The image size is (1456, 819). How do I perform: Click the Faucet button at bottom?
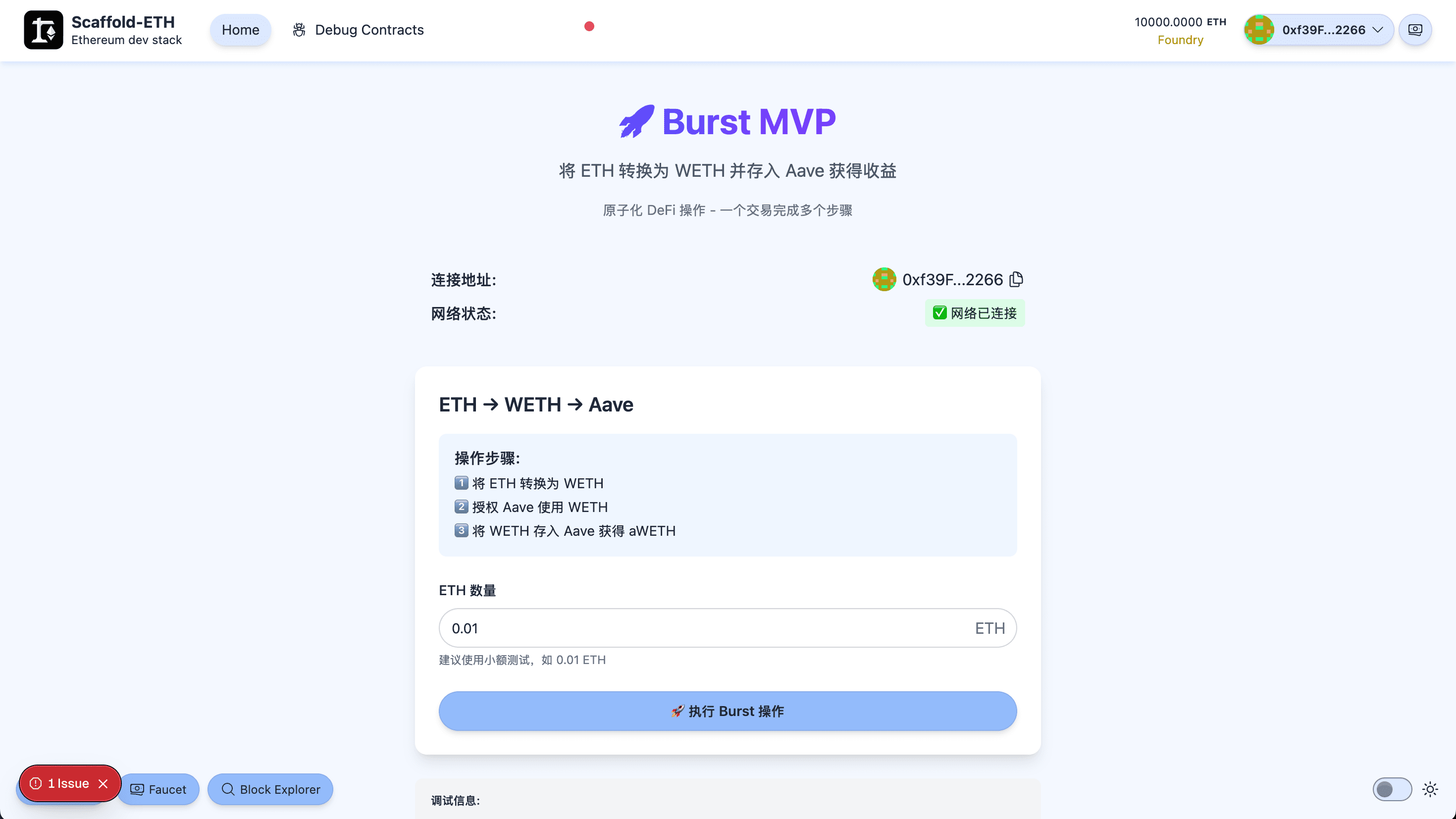tap(158, 789)
